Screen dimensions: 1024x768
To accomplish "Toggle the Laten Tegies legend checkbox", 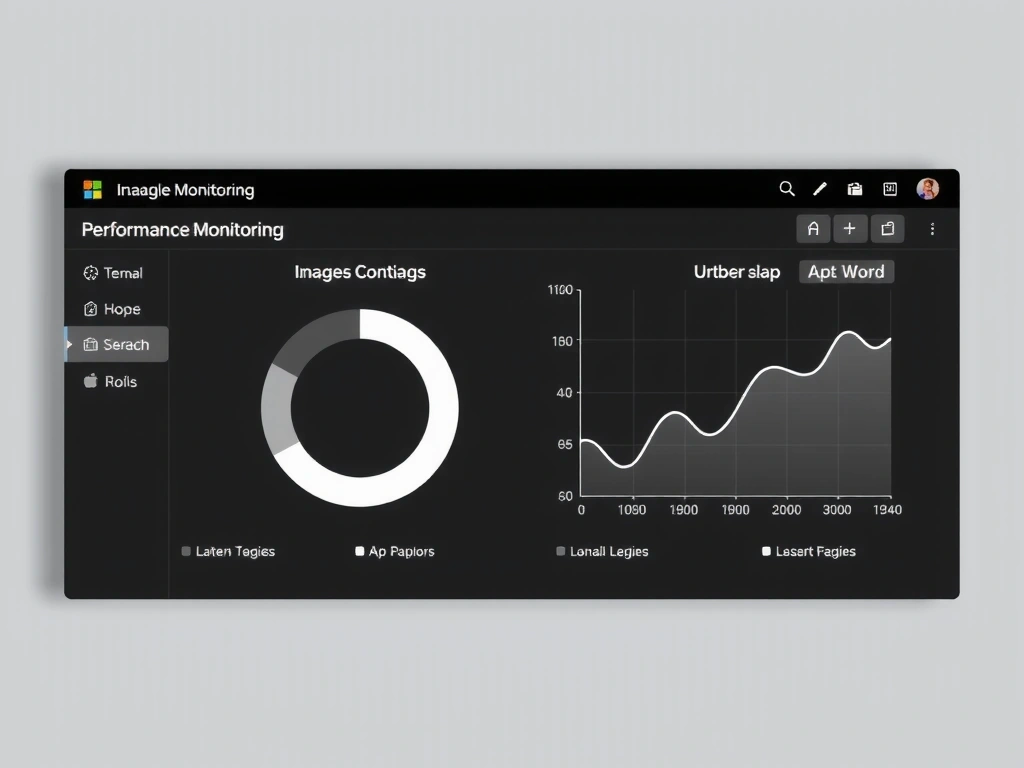I will [185, 551].
